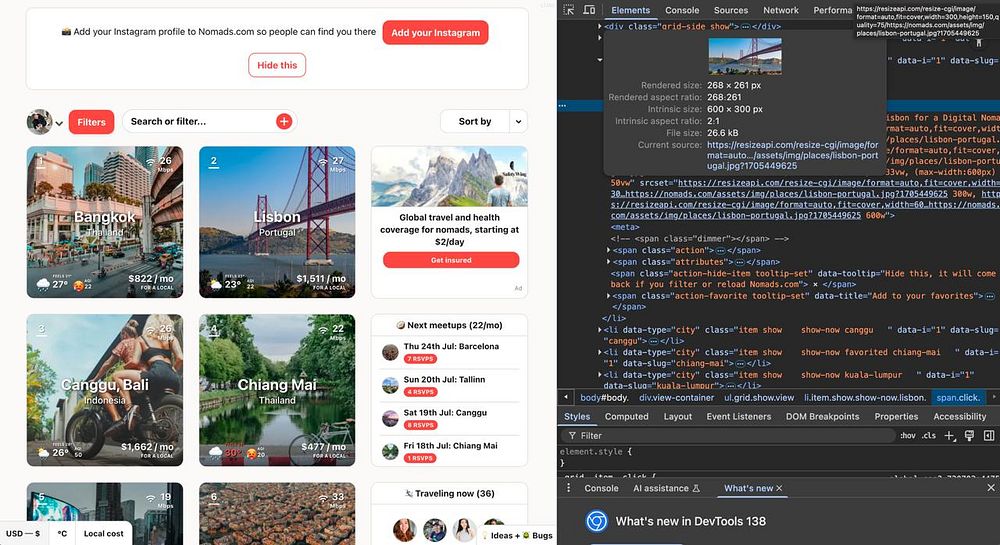Viewport: 1000px width, 545px height.
Task: Click the Sort by button
Action: [x=475, y=121]
